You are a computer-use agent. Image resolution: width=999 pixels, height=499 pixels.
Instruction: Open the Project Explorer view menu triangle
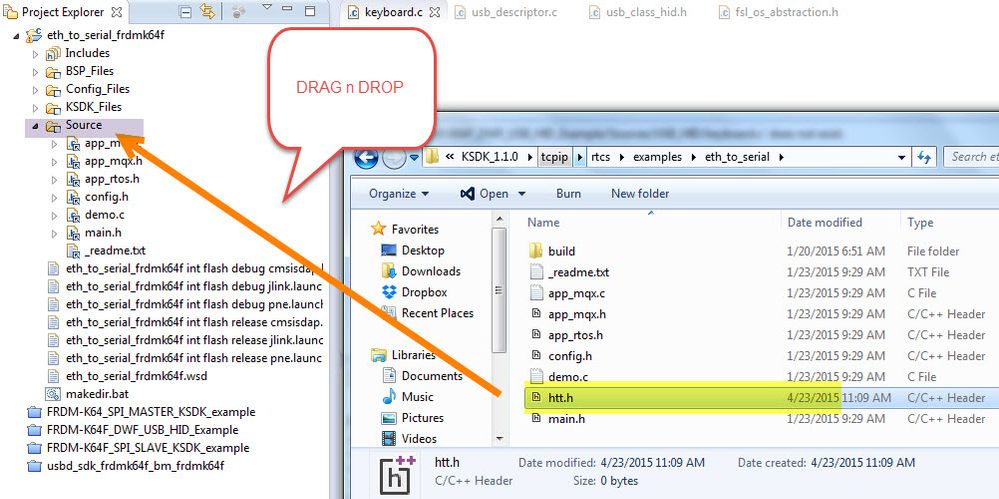pyautogui.click(x=267, y=8)
